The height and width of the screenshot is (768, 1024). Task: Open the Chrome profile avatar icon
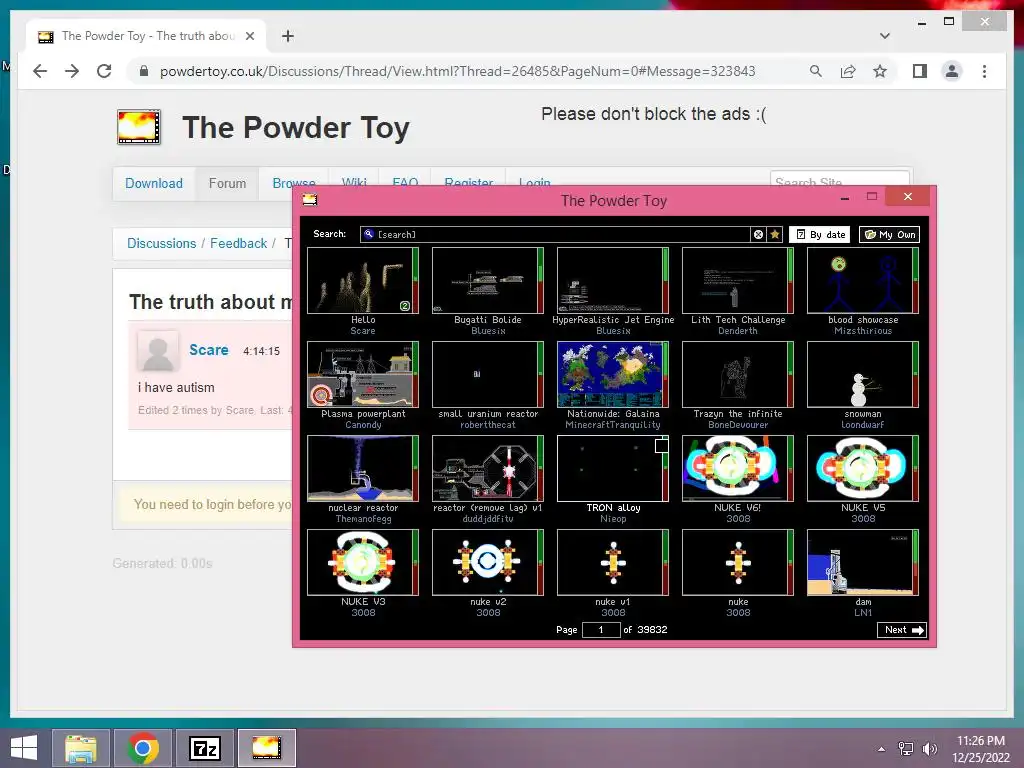[x=952, y=71]
